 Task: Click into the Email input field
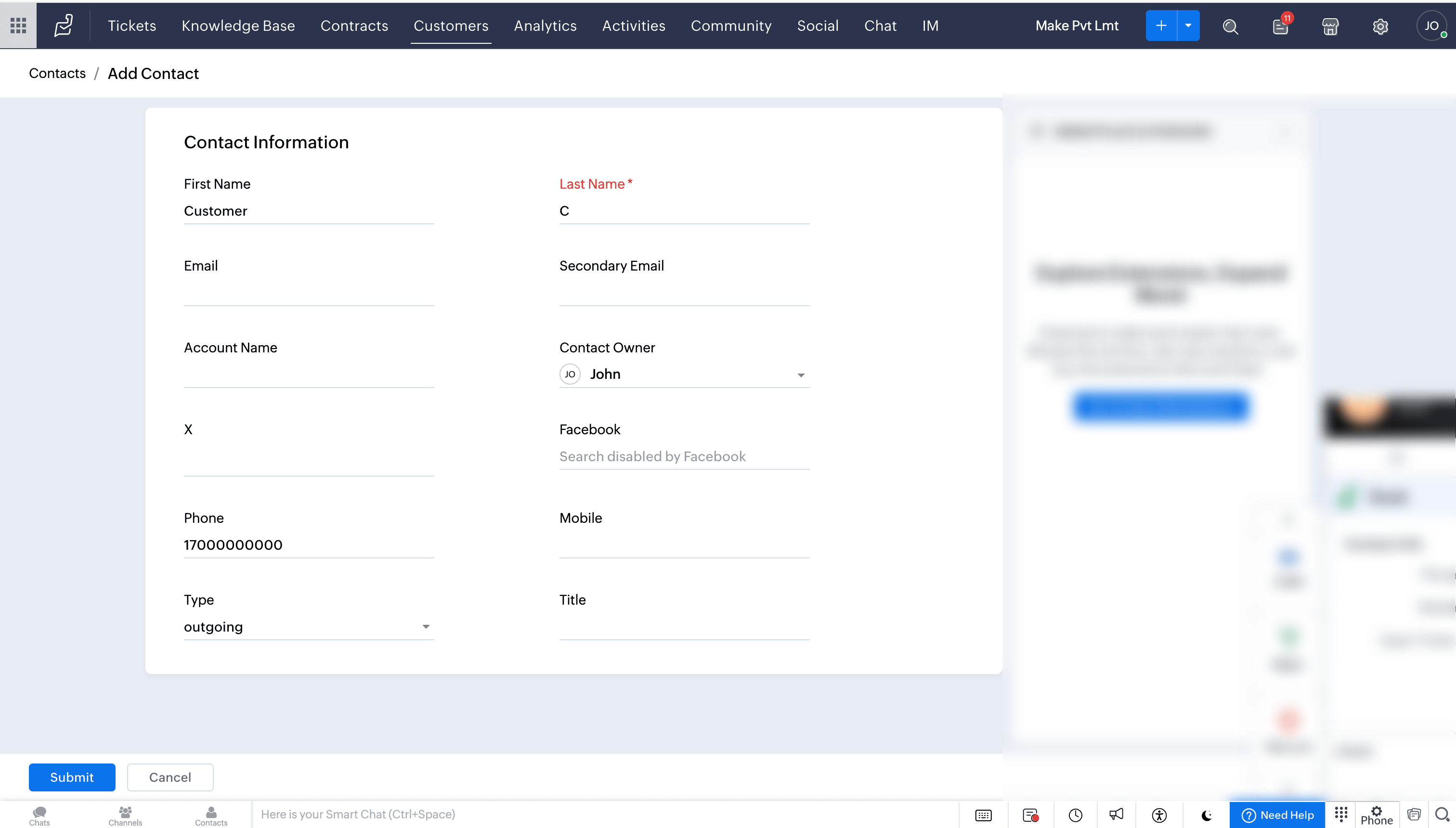(308, 293)
